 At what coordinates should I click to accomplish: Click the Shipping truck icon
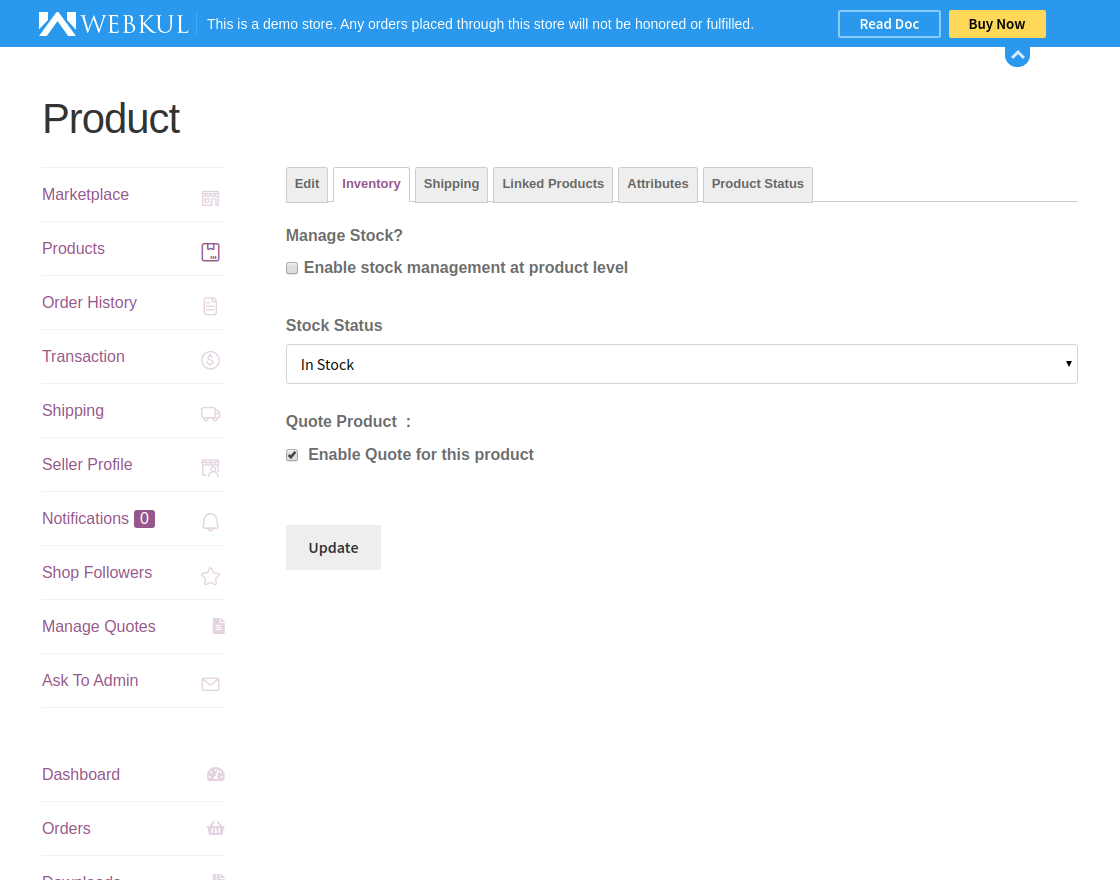tap(210, 414)
